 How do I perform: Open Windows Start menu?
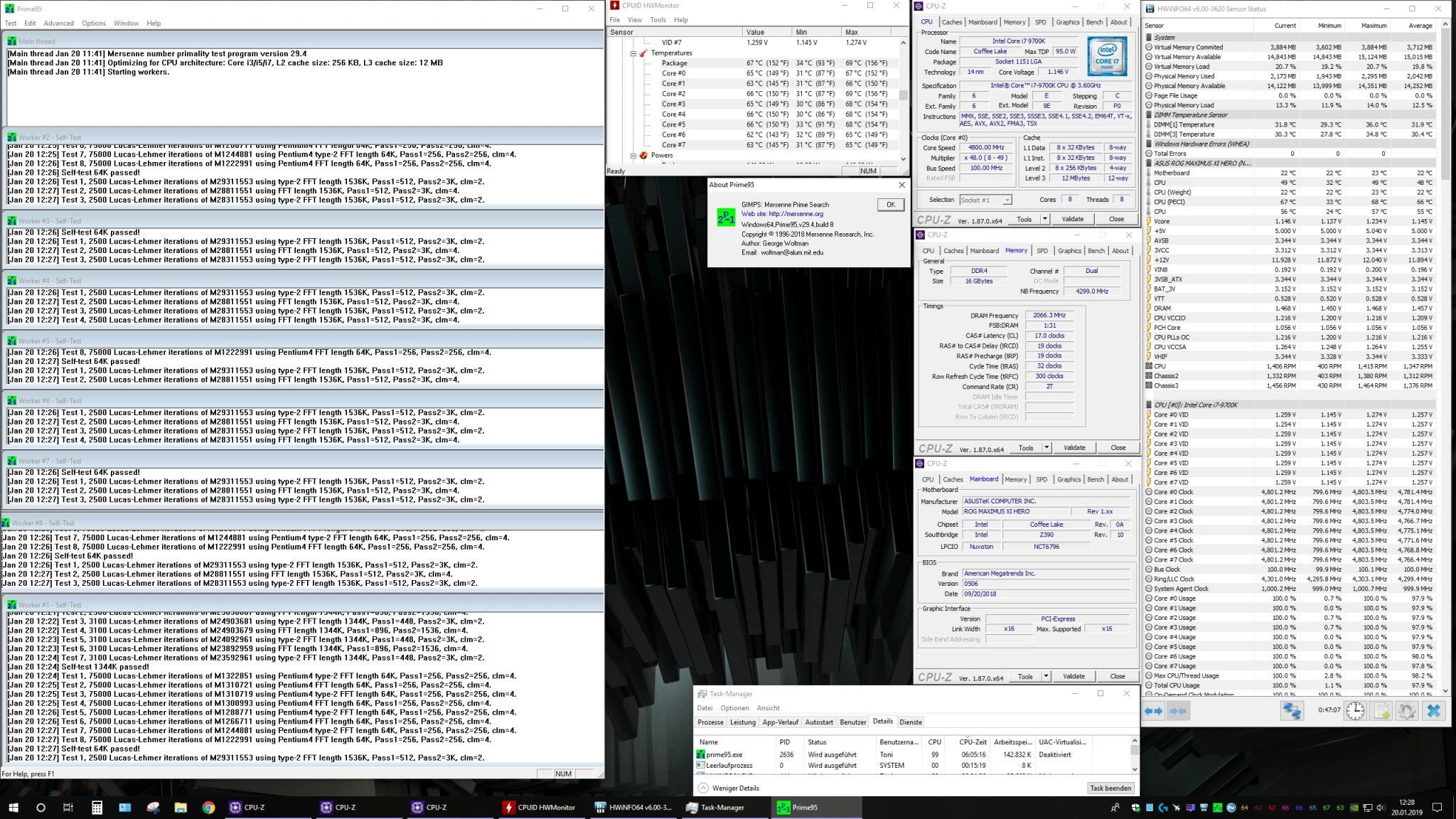(13, 807)
